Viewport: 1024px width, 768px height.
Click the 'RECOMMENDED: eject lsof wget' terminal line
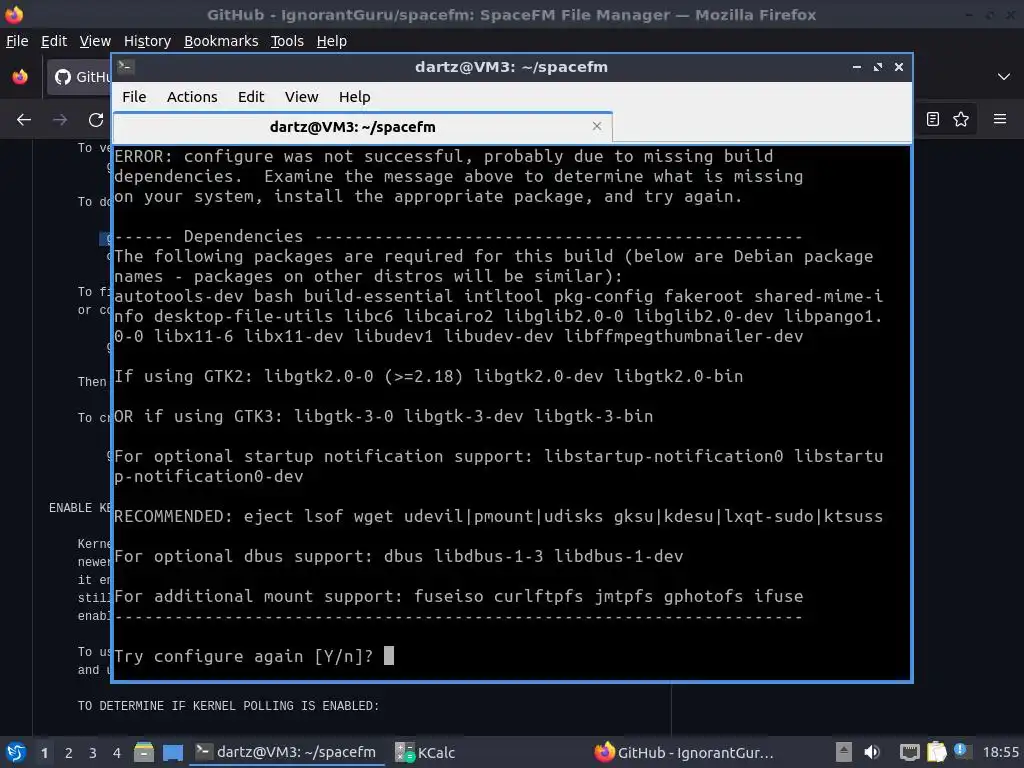[x=498, y=517]
